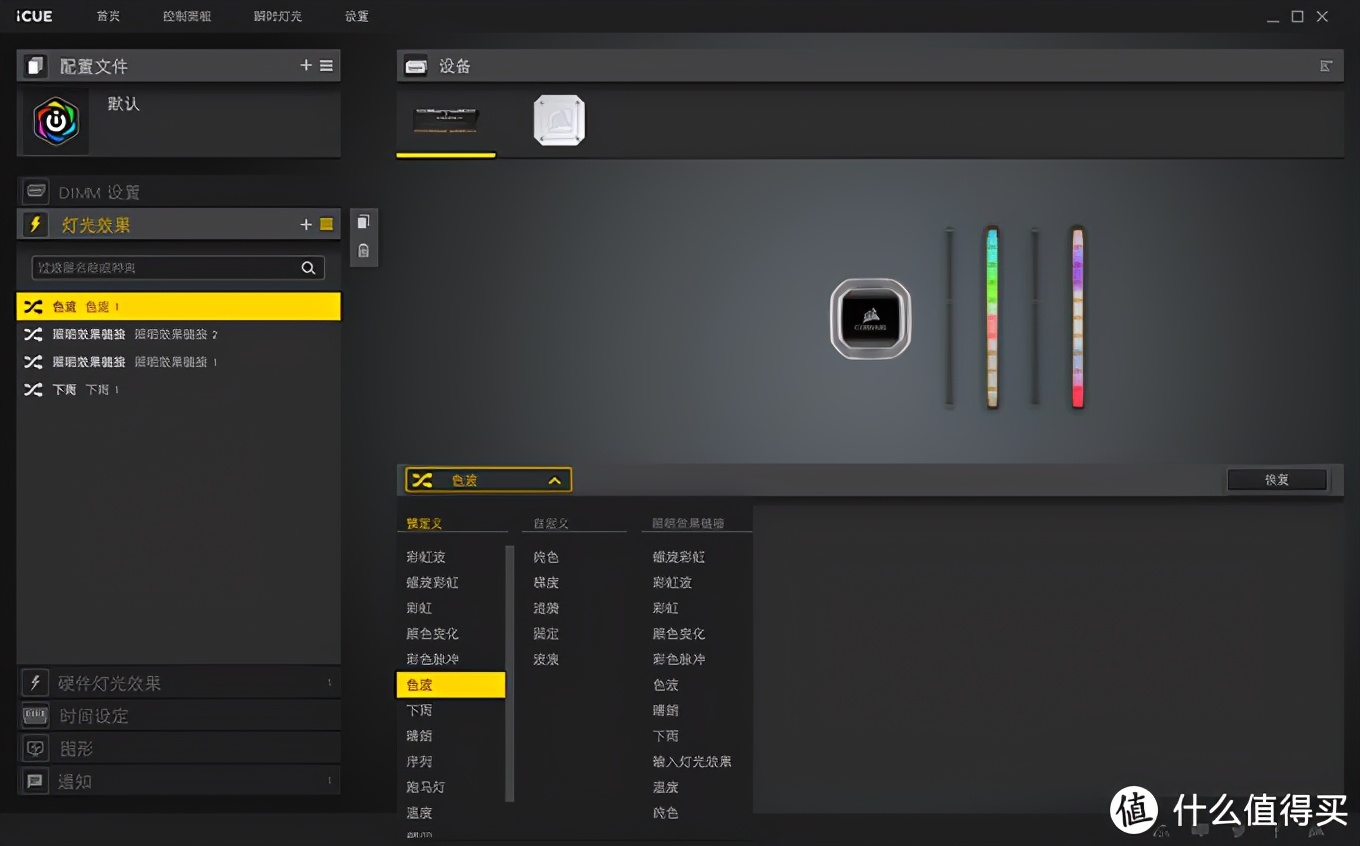This screenshot has width=1360, height=846.
Task: Select the 照明效果链接 1 row
Action: [x=179, y=362]
